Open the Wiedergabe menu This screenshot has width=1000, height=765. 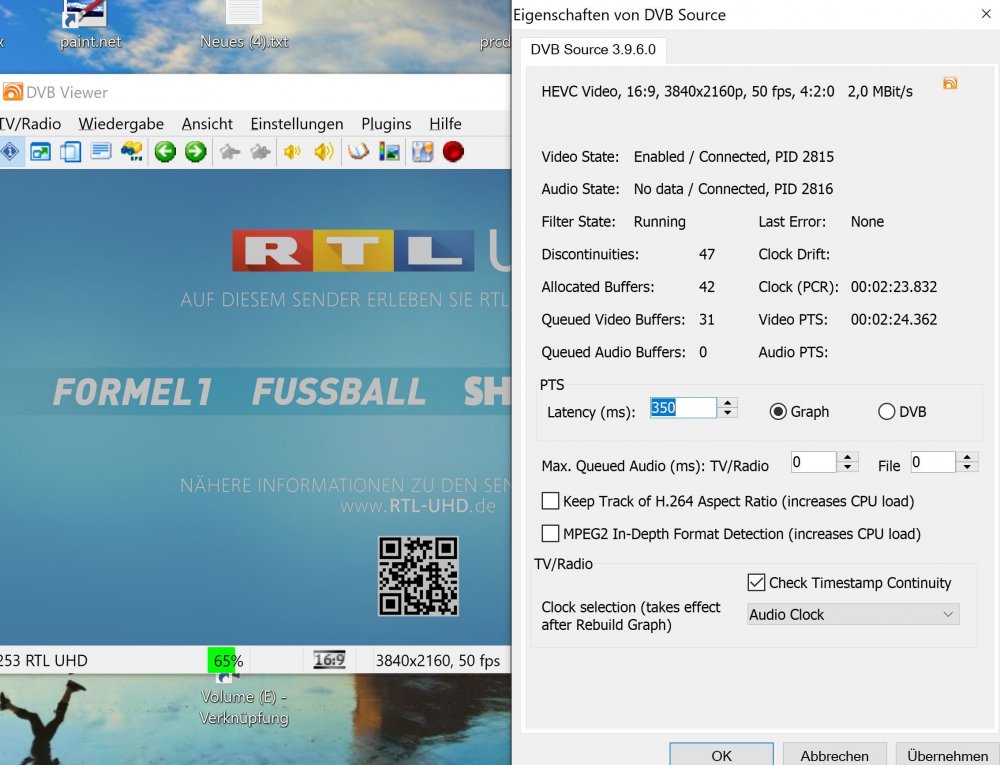(x=121, y=124)
